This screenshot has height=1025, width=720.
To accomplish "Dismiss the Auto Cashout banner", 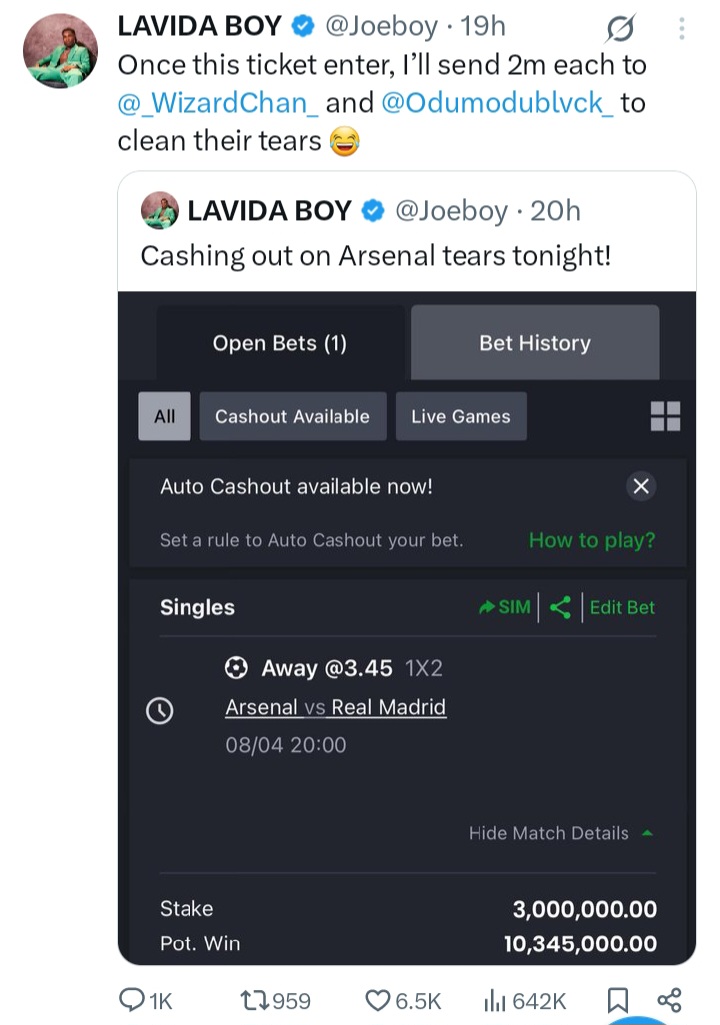I will tap(641, 486).
